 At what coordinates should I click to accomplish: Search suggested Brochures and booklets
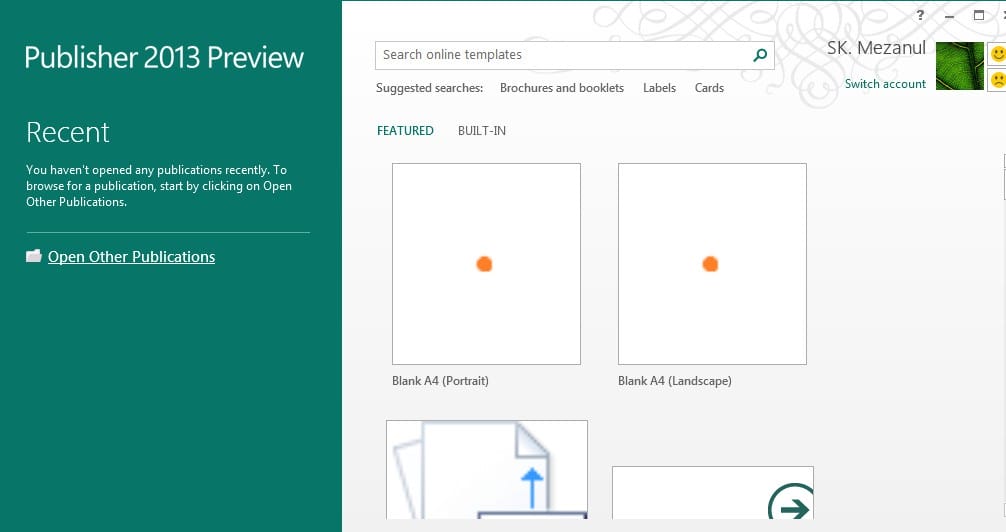(562, 88)
